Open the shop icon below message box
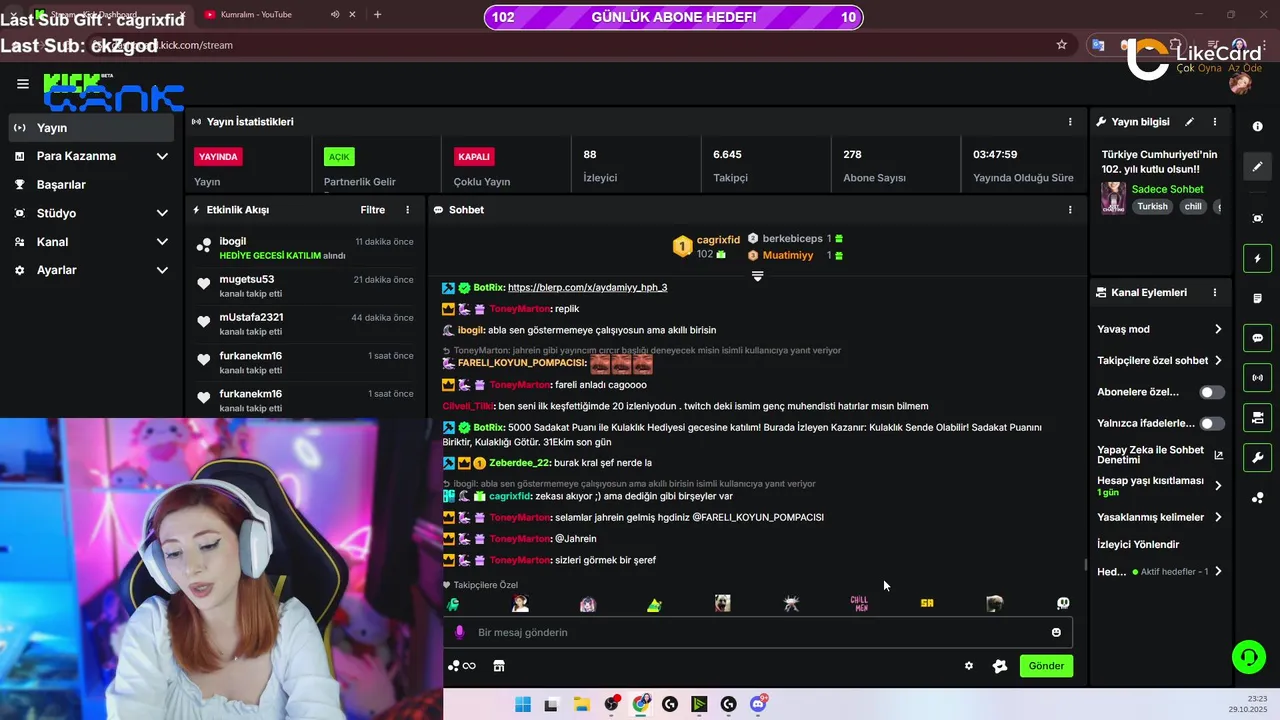Viewport: 1280px width, 720px height. (x=499, y=666)
